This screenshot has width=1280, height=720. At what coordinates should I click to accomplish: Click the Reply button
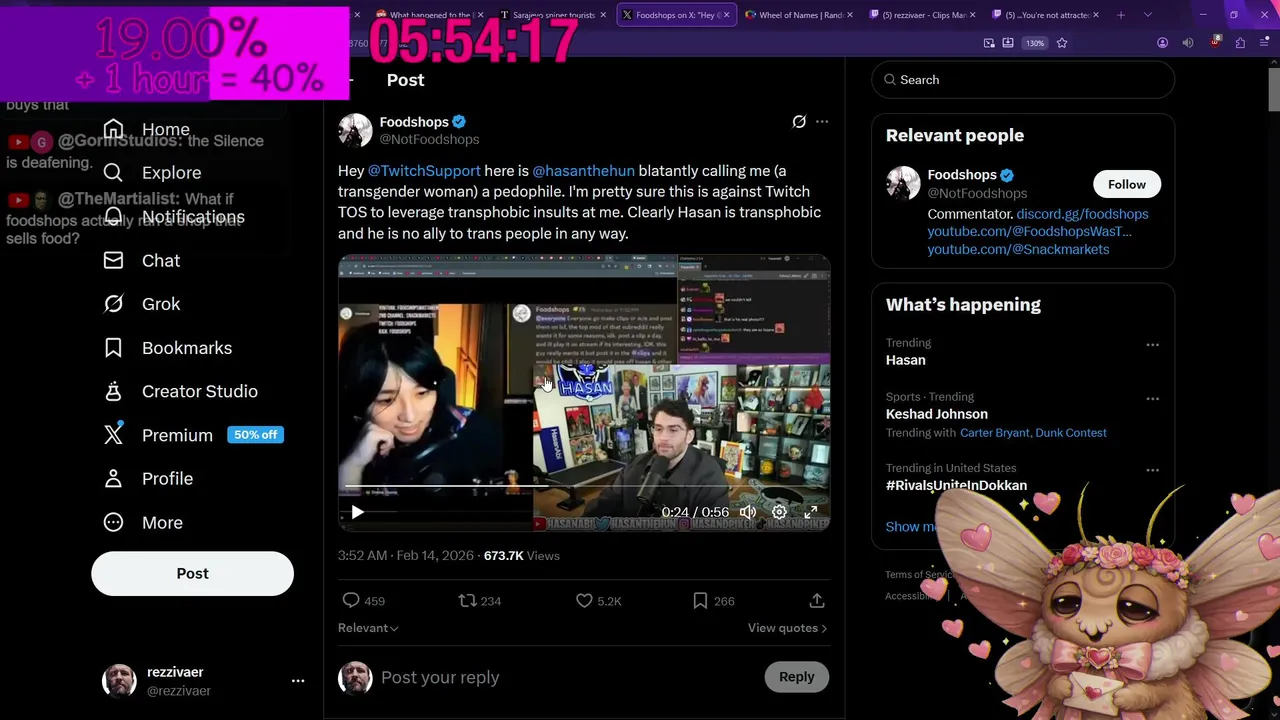point(797,677)
